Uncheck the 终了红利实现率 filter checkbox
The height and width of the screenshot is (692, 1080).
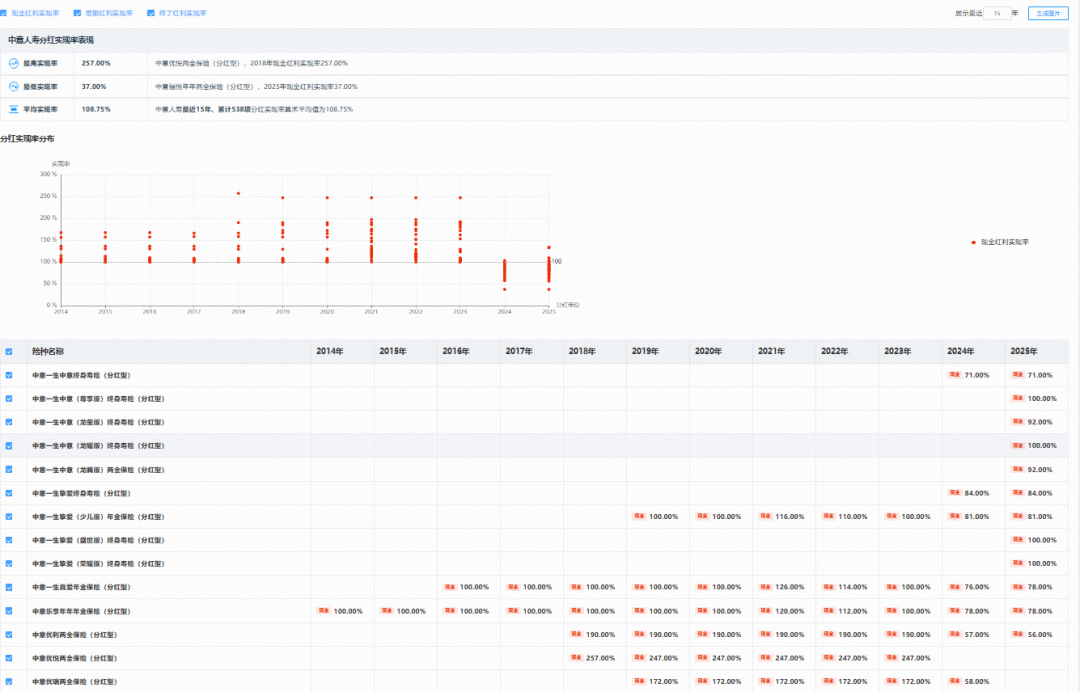(x=151, y=13)
